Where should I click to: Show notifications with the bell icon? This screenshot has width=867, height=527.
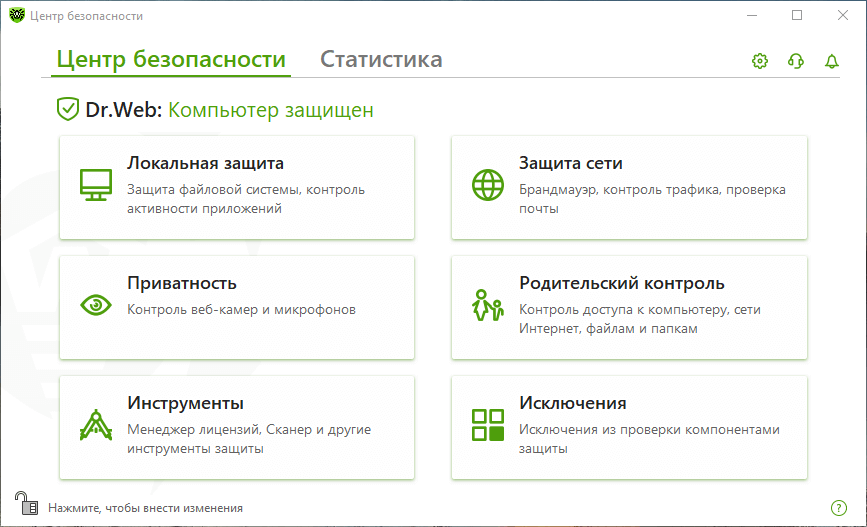(x=832, y=61)
